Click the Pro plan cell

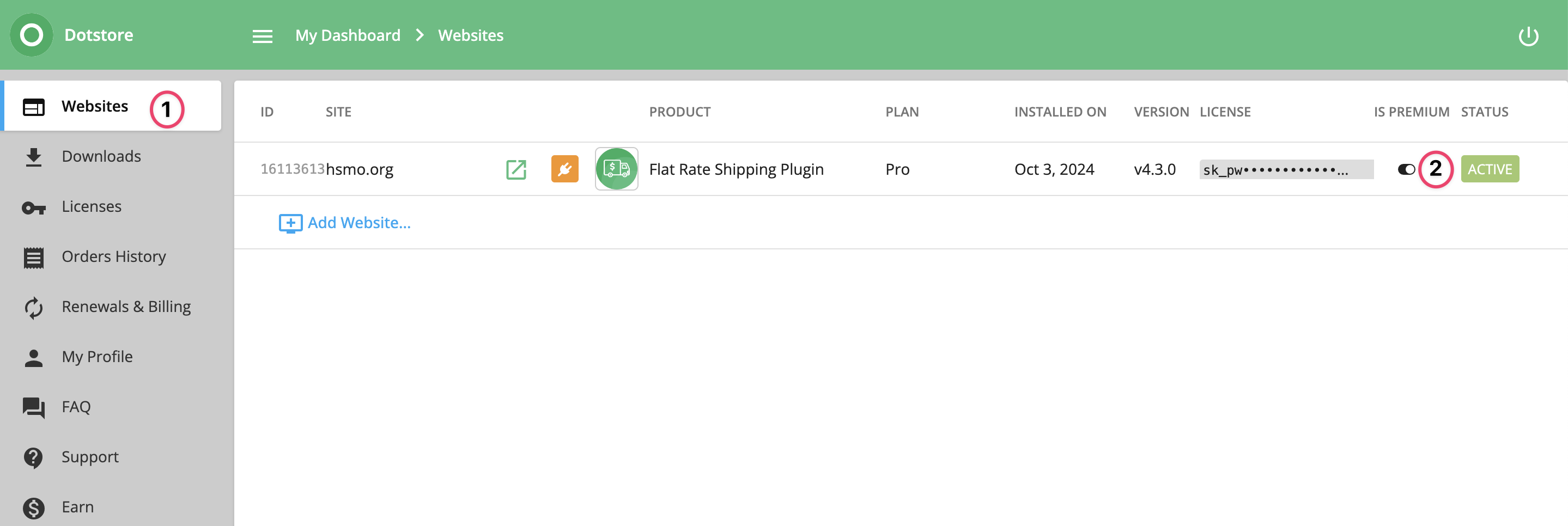click(897, 169)
